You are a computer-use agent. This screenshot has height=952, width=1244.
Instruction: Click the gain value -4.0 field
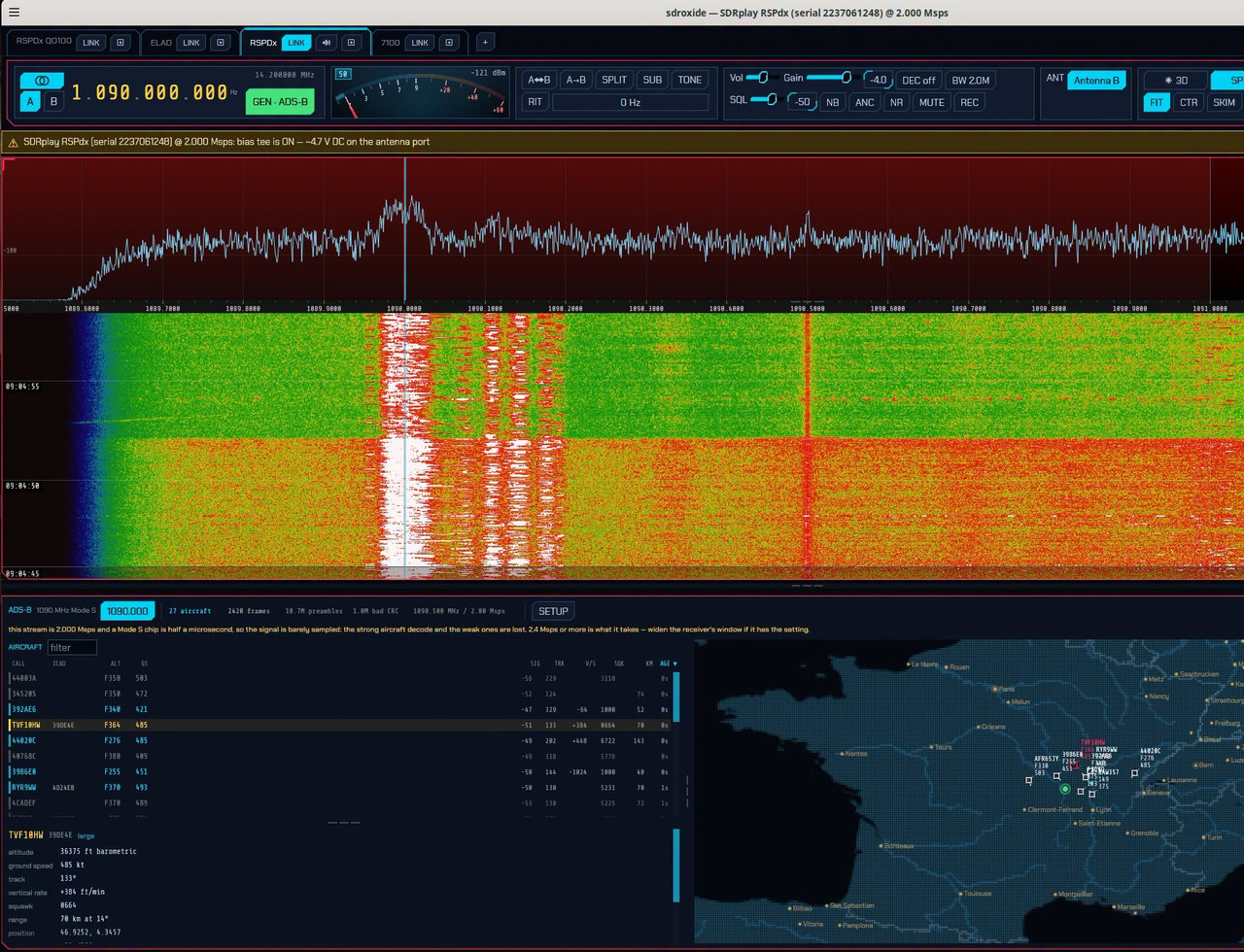878,81
